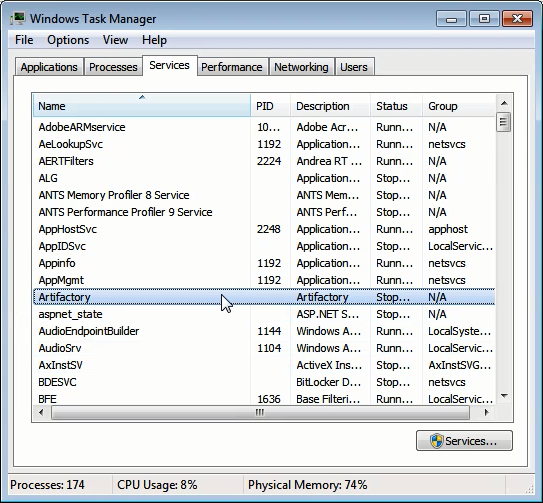Image resolution: width=543 pixels, height=503 pixels.
Task: Click the vertical scrollbar up arrow
Action: (x=504, y=103)
